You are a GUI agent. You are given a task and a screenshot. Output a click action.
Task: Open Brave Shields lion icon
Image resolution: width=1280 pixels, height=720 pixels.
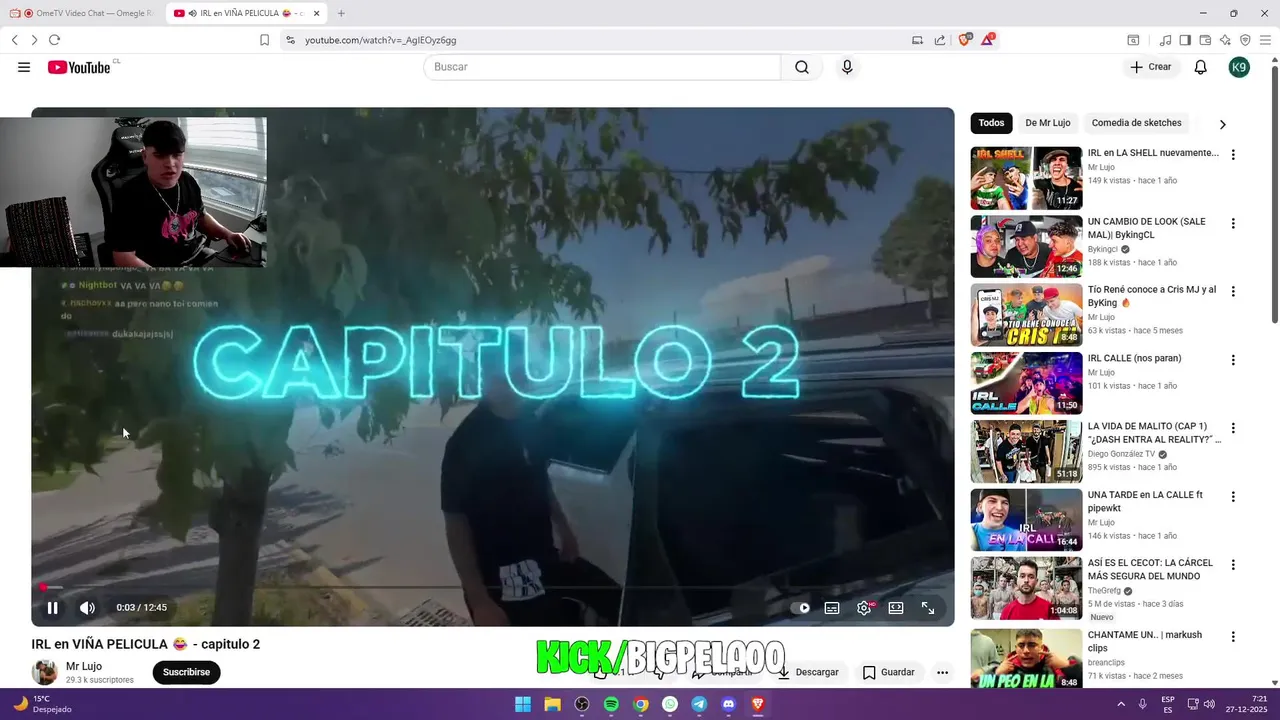[x=965, y=40]
